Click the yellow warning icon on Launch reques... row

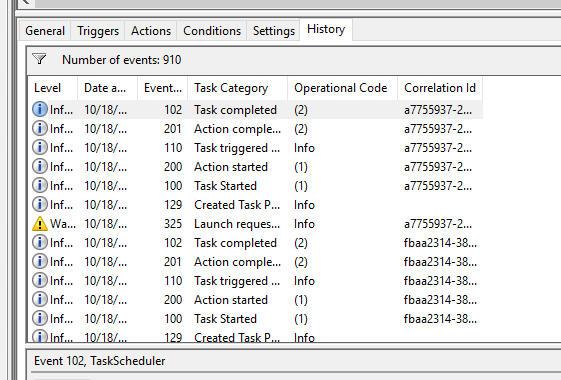point(40,224)
